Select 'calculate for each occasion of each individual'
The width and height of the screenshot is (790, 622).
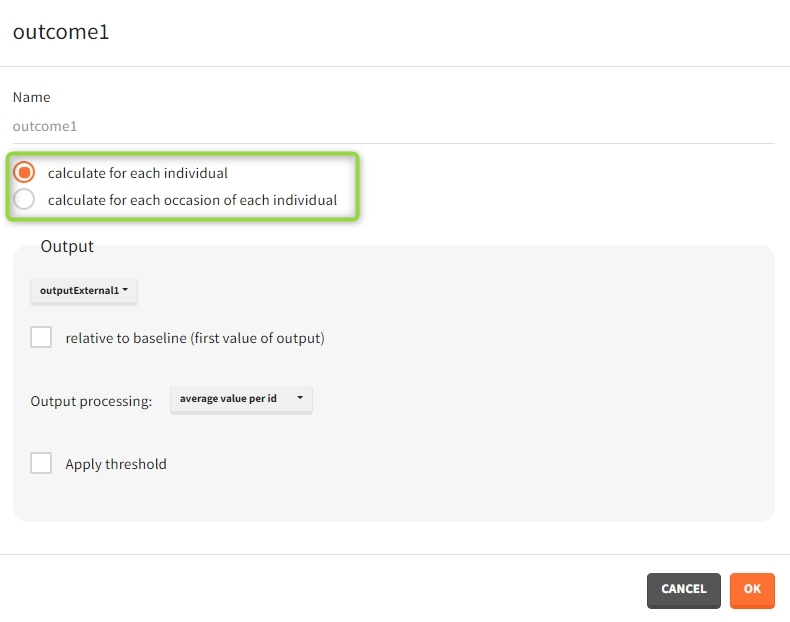[x=24, y=199]
